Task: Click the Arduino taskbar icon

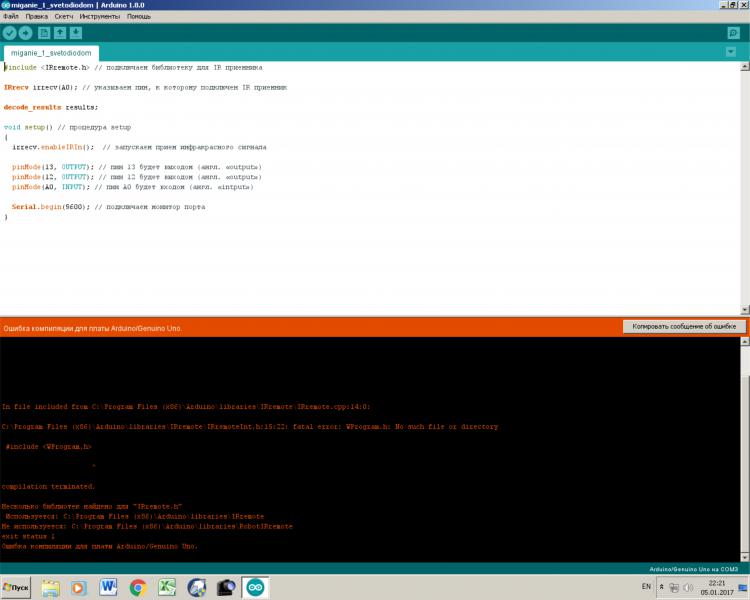Action: coord(255,587)
